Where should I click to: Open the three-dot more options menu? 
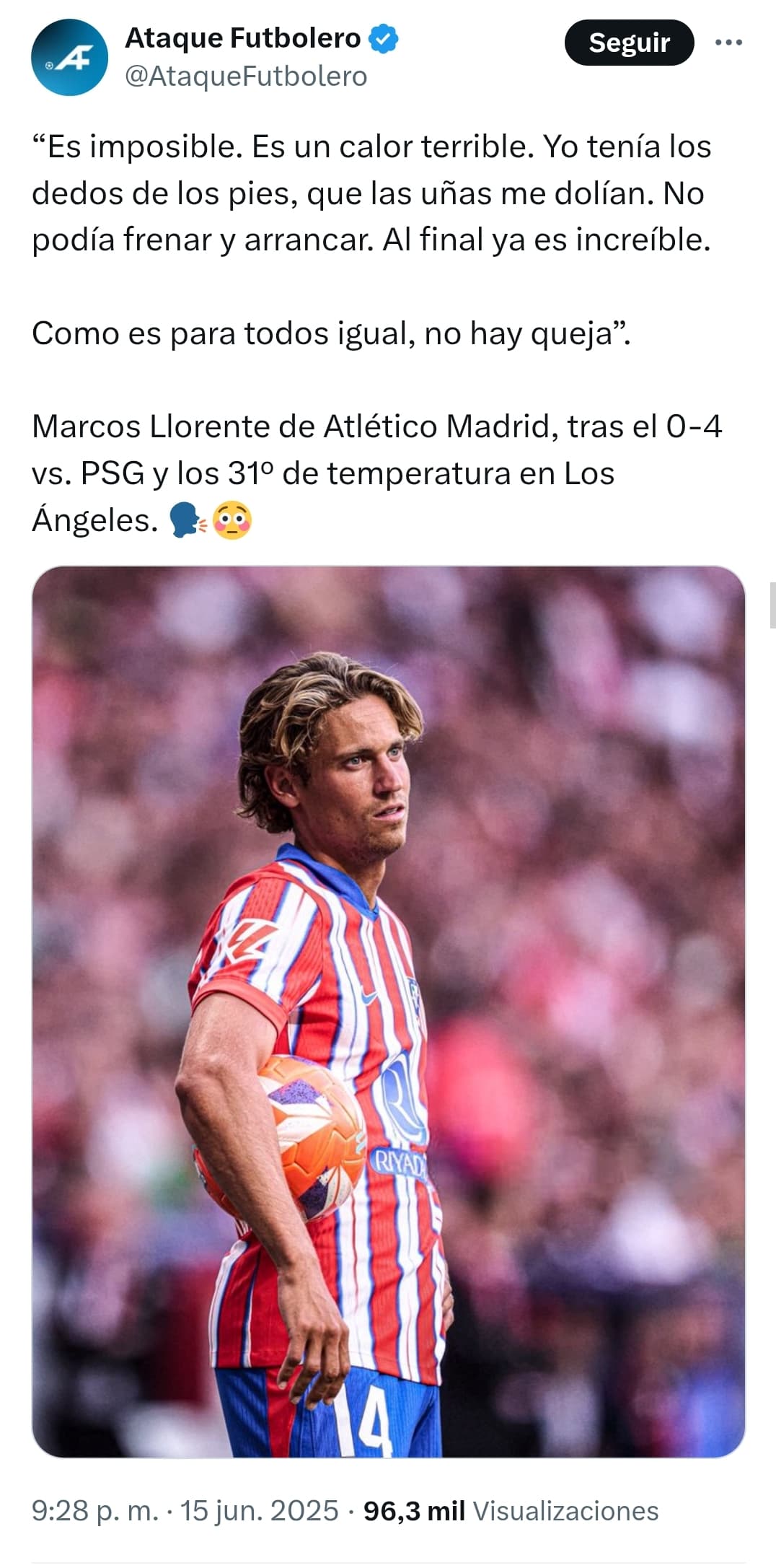pos(728,43)
